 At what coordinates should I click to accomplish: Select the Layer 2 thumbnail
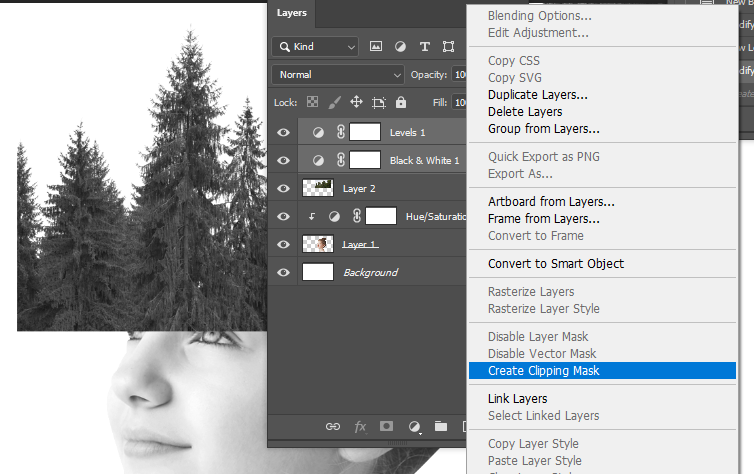point(317,188)
